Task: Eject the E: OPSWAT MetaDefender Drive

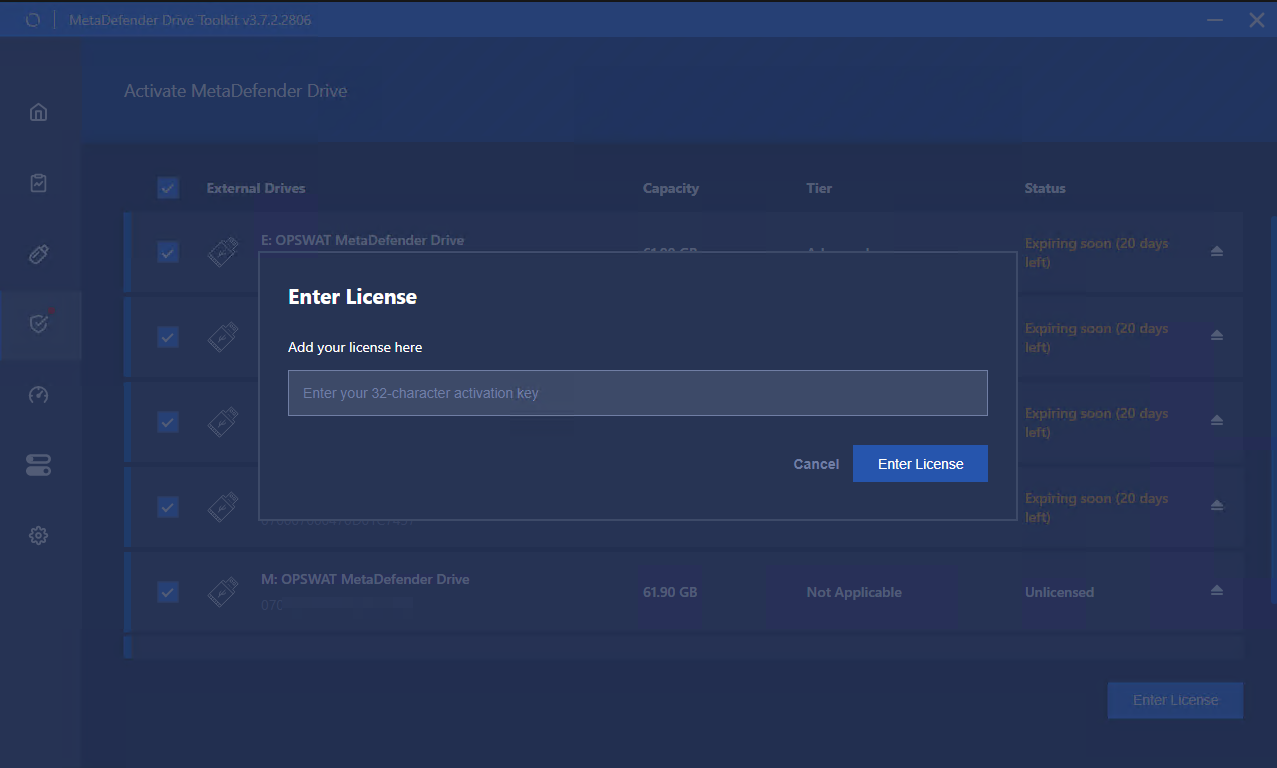Action: pos(1217,252)
